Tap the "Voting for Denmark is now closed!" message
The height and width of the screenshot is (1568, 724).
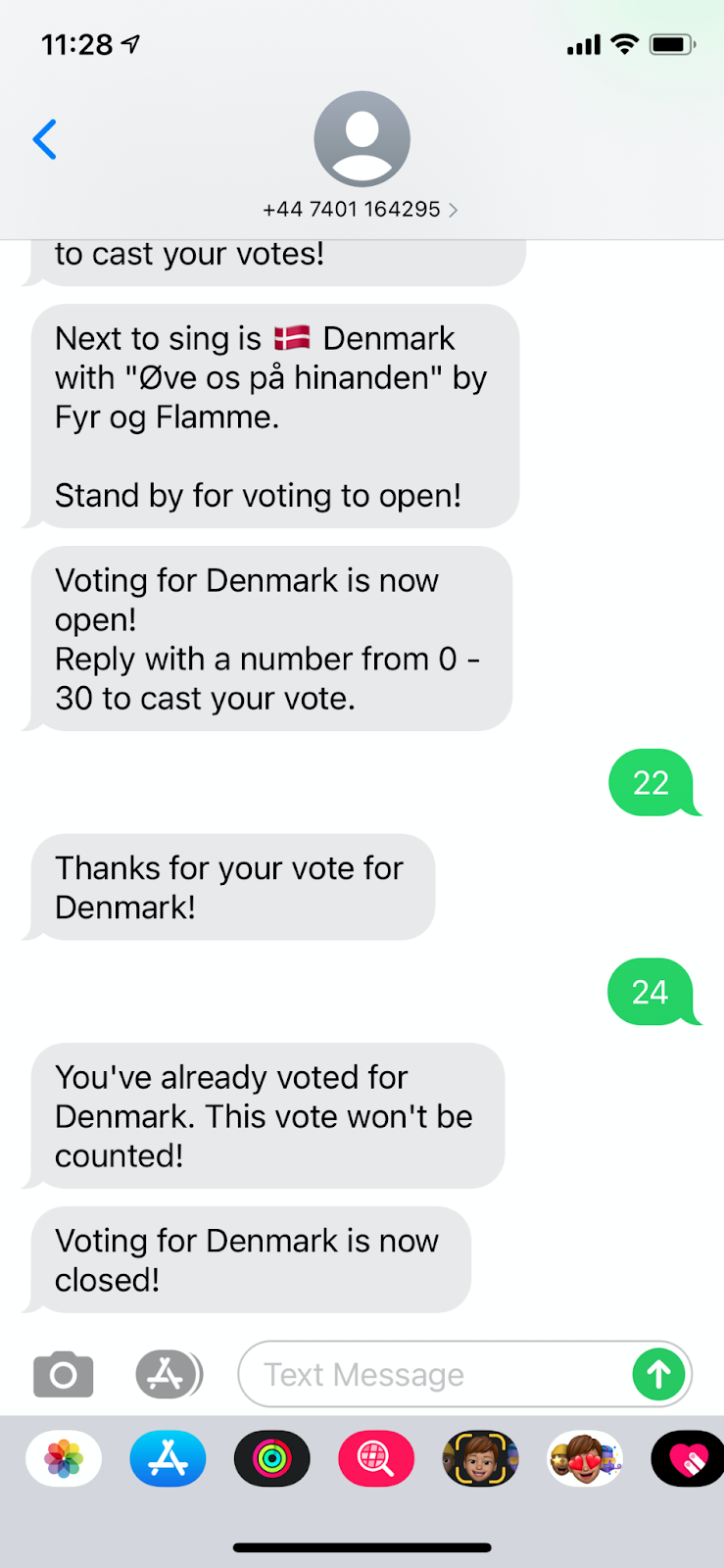click(x=249, y=1260)
